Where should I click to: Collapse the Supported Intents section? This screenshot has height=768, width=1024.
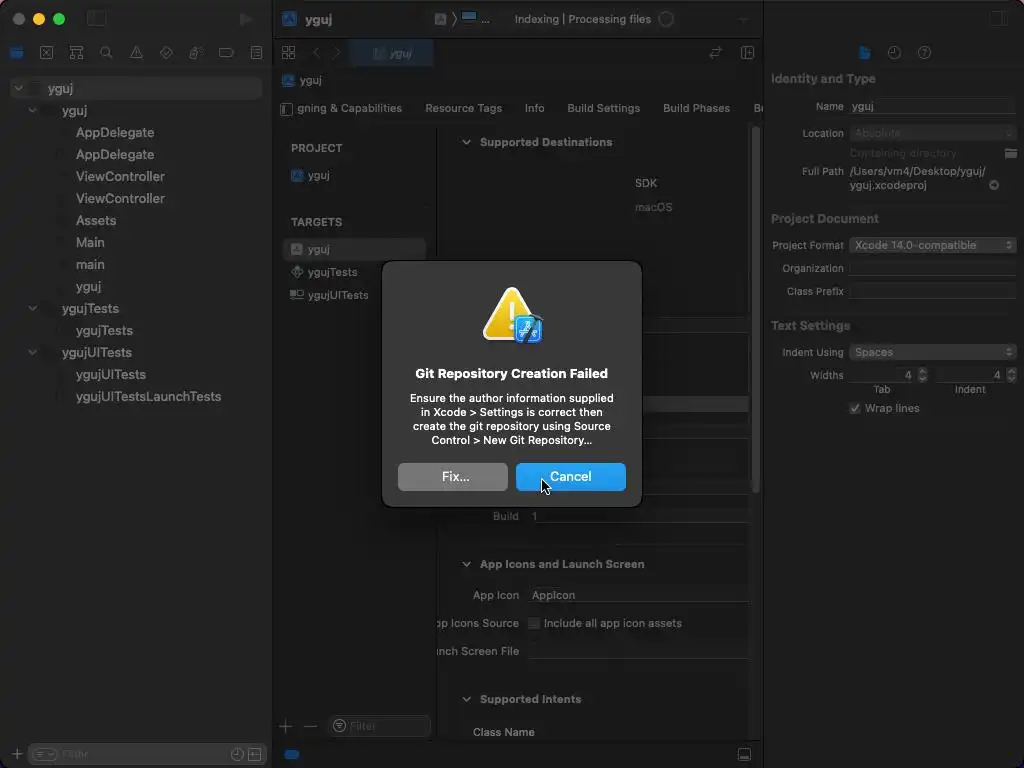pyautogui.click(x=466, y=699)
